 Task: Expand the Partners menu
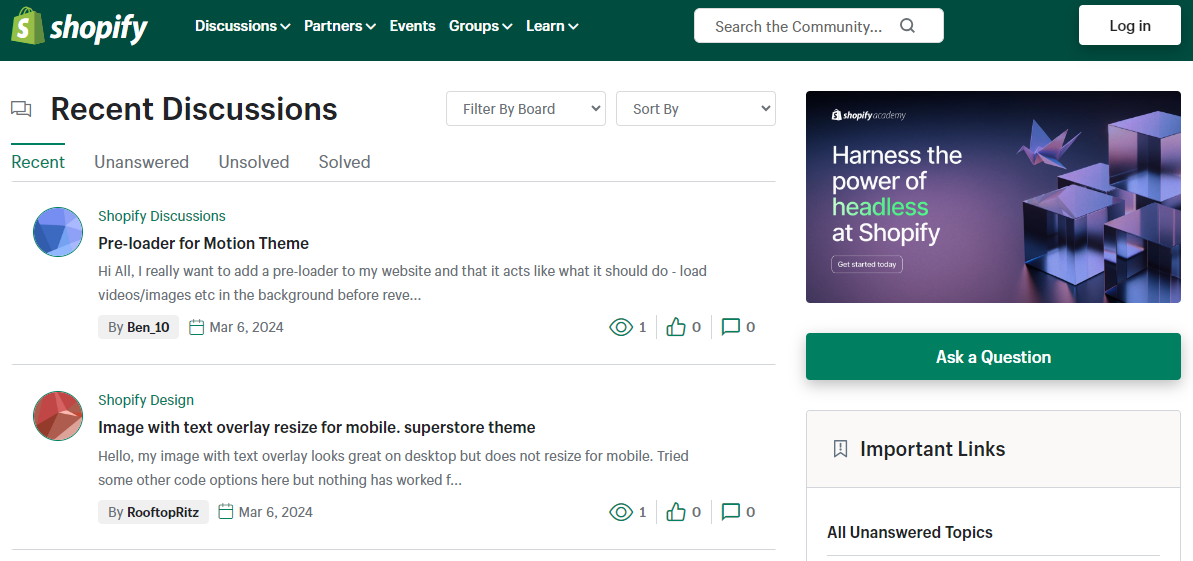[x=340, y=26]
